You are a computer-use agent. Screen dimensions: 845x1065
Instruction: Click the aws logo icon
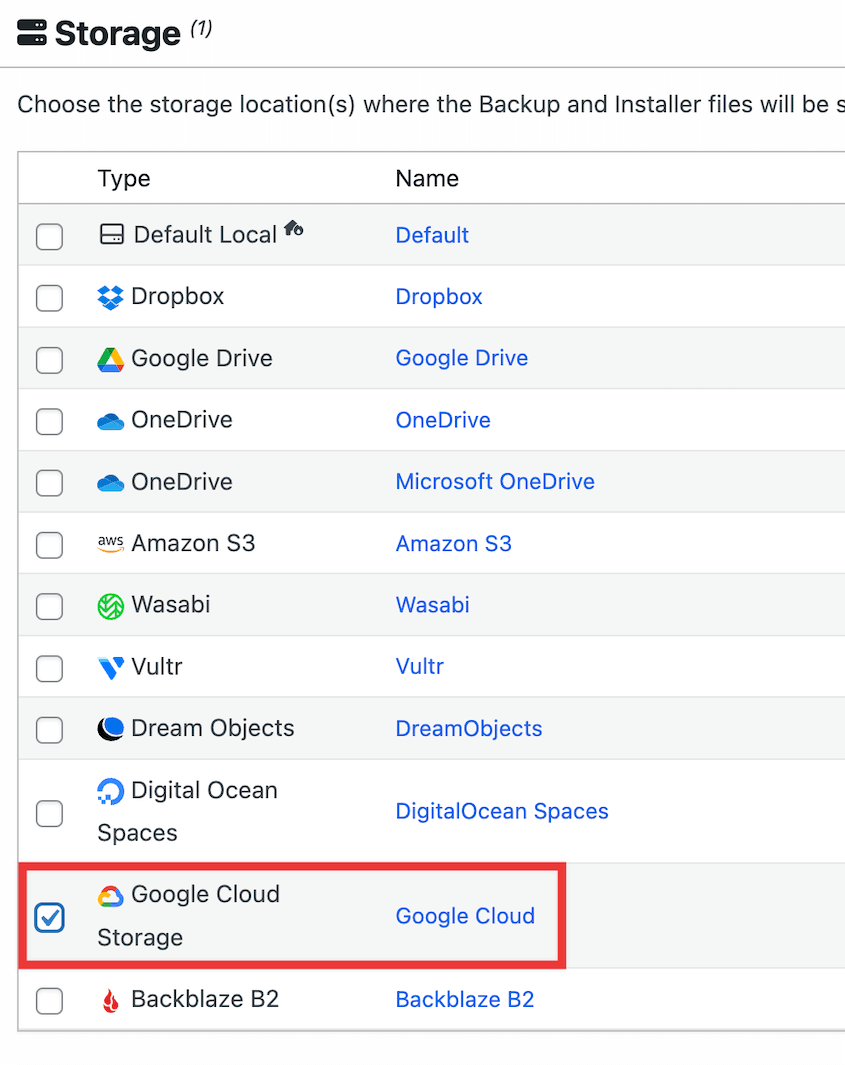(x=111, y=543)
